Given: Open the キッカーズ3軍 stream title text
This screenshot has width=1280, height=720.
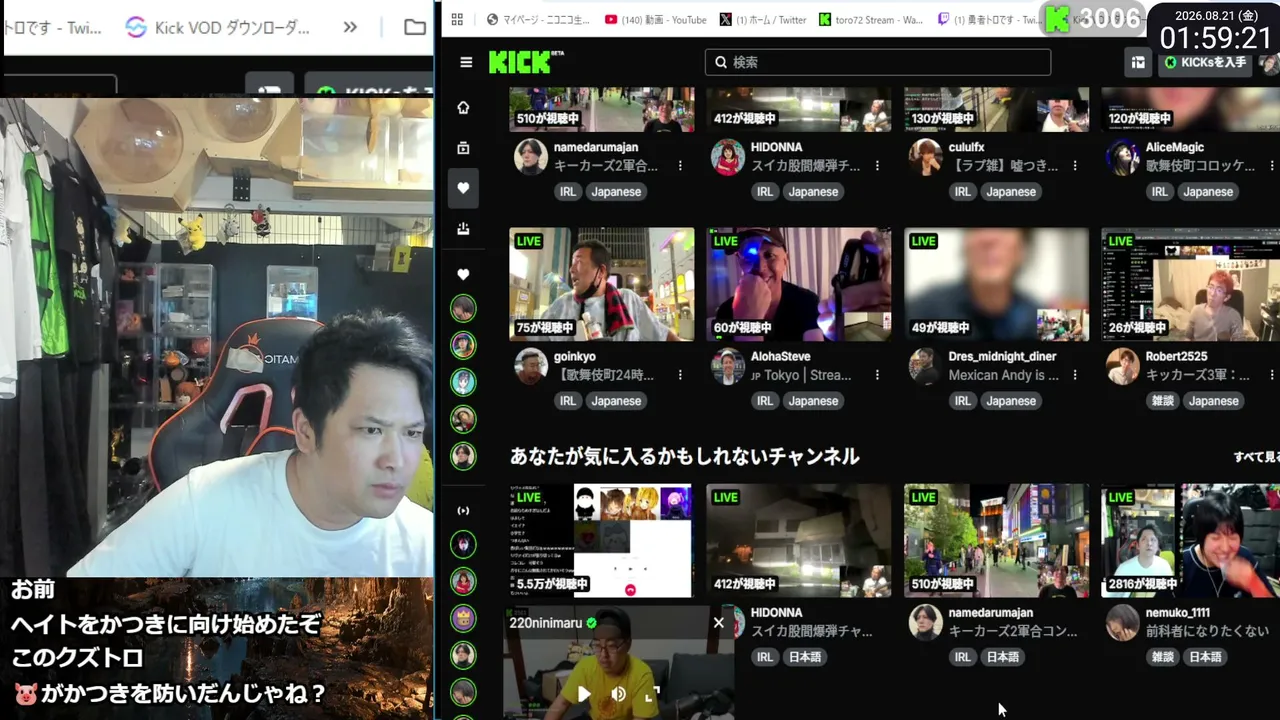Looking at the screenshot, I should point(1198,375).
